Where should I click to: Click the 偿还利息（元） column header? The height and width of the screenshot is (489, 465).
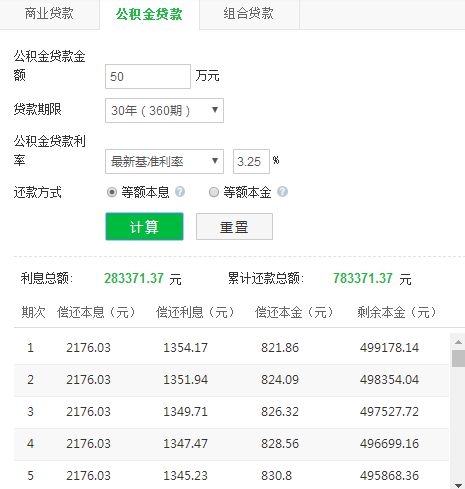[x=195, y=312]
